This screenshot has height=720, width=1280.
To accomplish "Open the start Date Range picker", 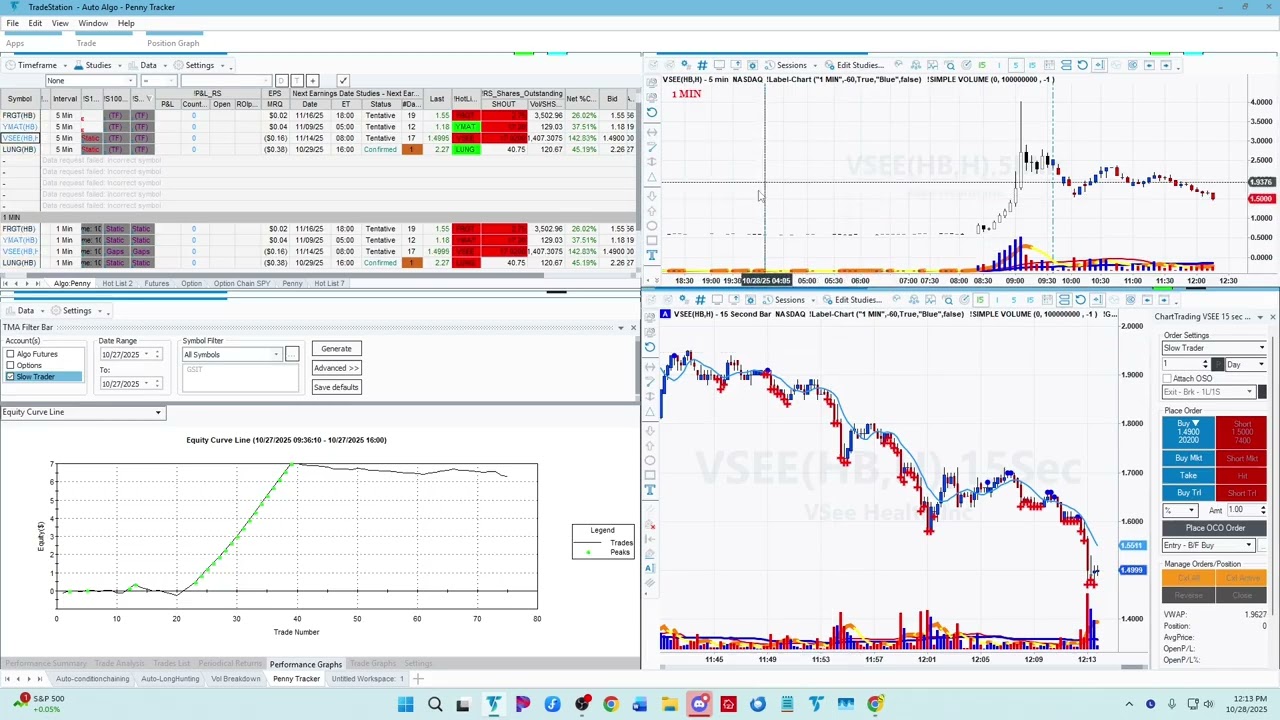I will [130, 355].
